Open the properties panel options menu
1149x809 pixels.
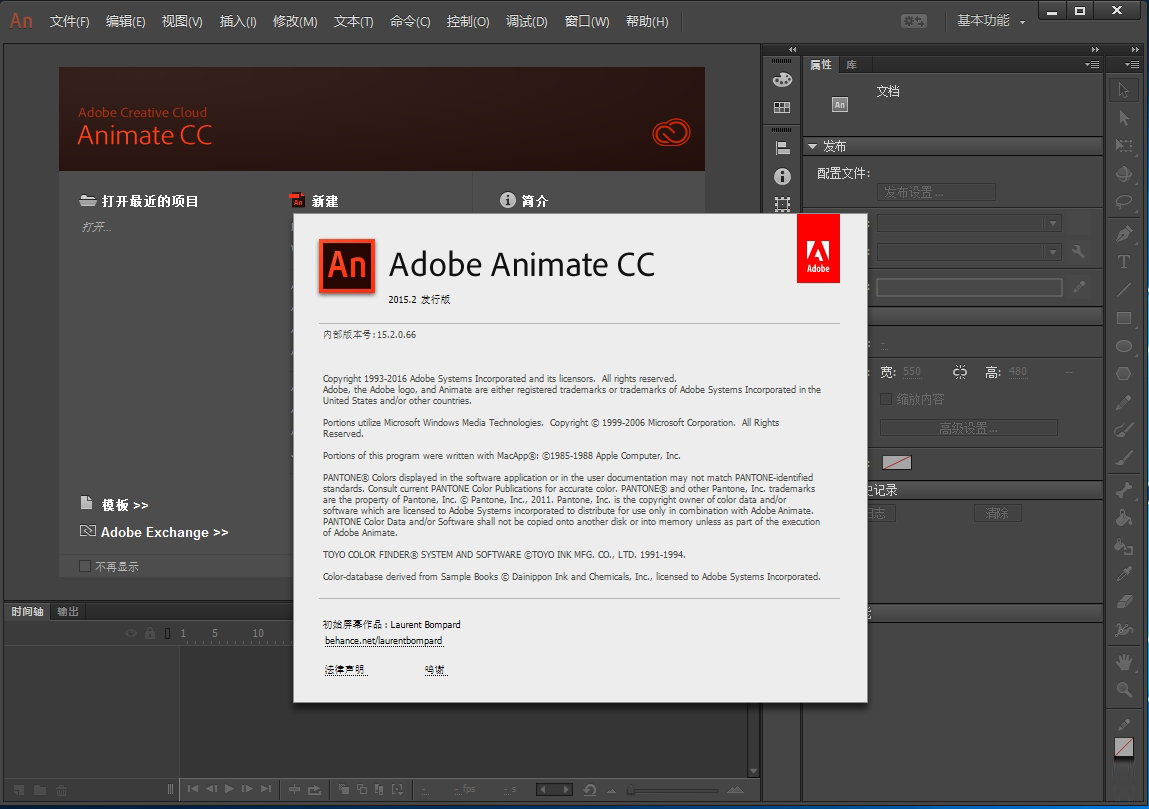(1092, 64)
